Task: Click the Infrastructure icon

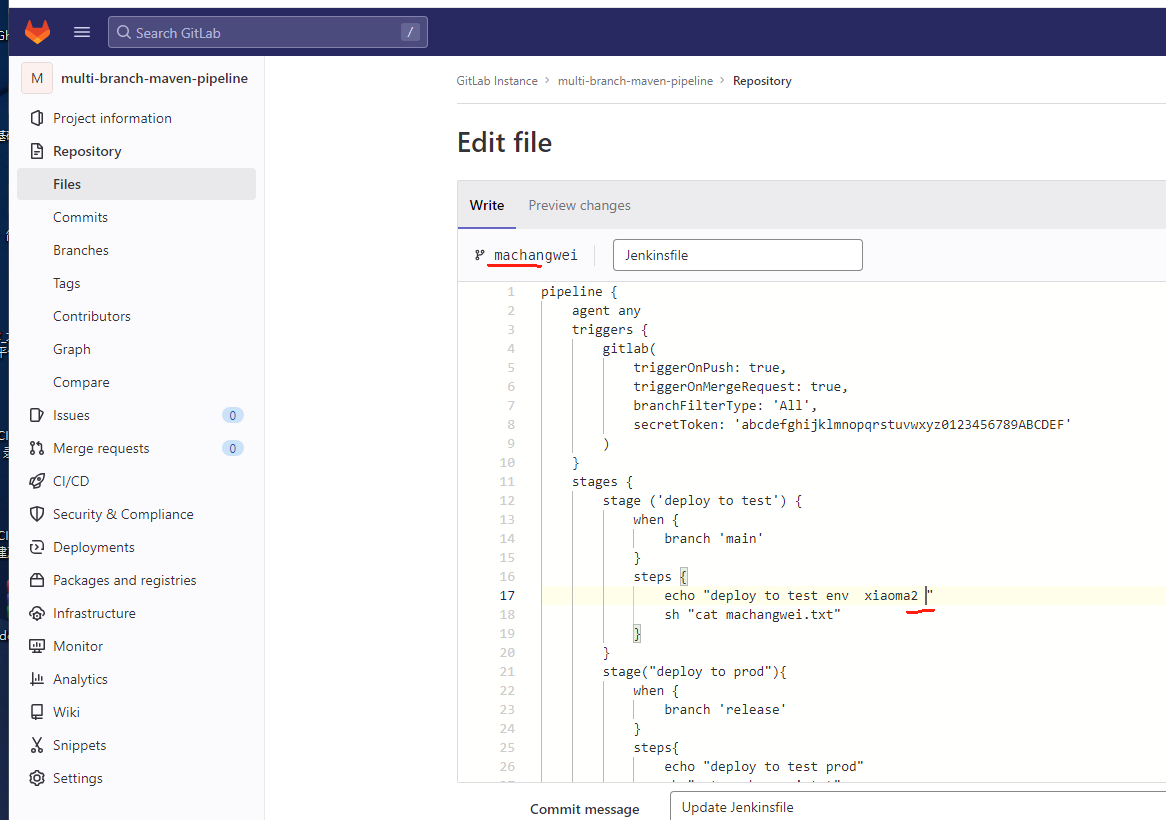Action: pos(36,613)
